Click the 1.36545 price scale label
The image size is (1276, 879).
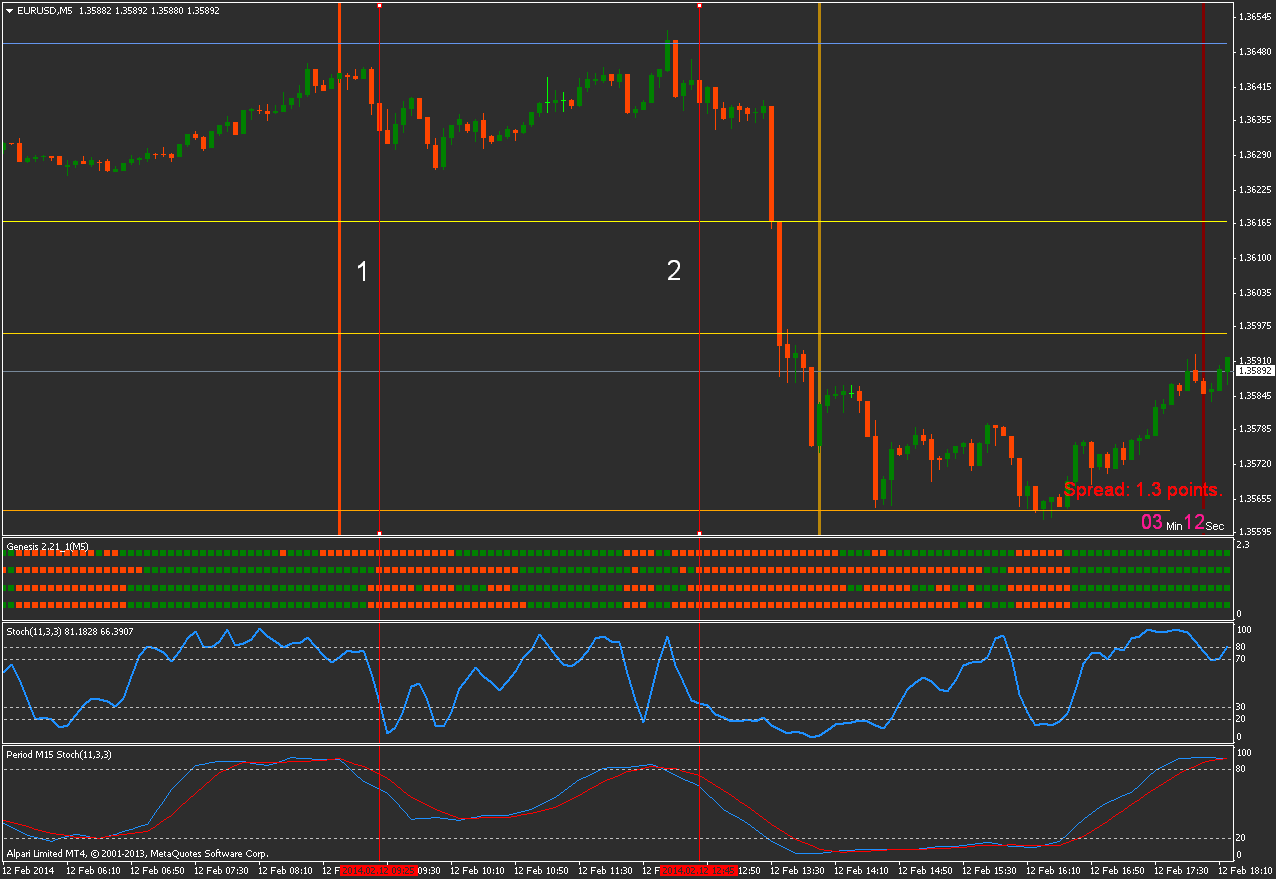(x=1254, y=17)
